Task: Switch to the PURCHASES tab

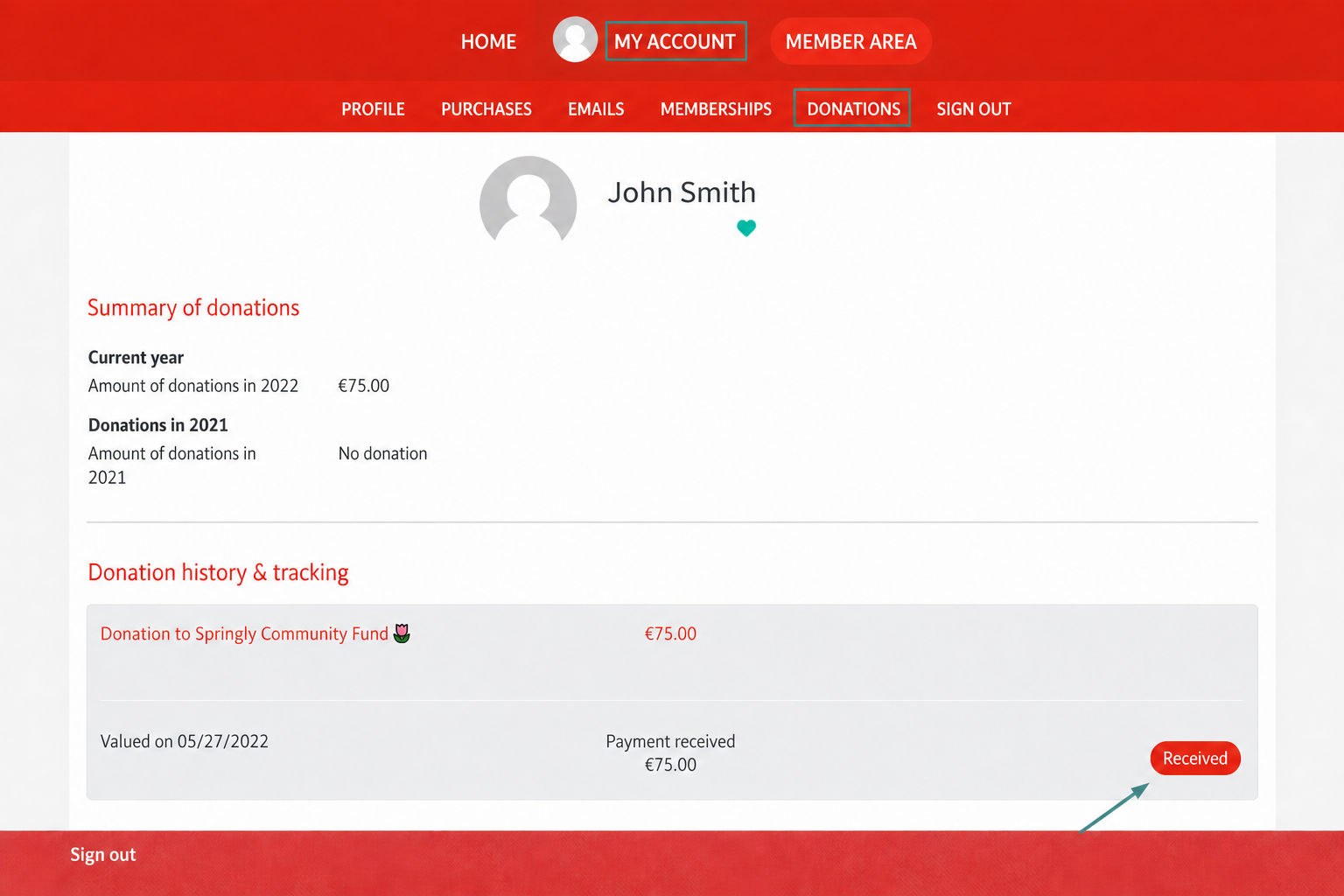Action: click(x=486, y=109)
